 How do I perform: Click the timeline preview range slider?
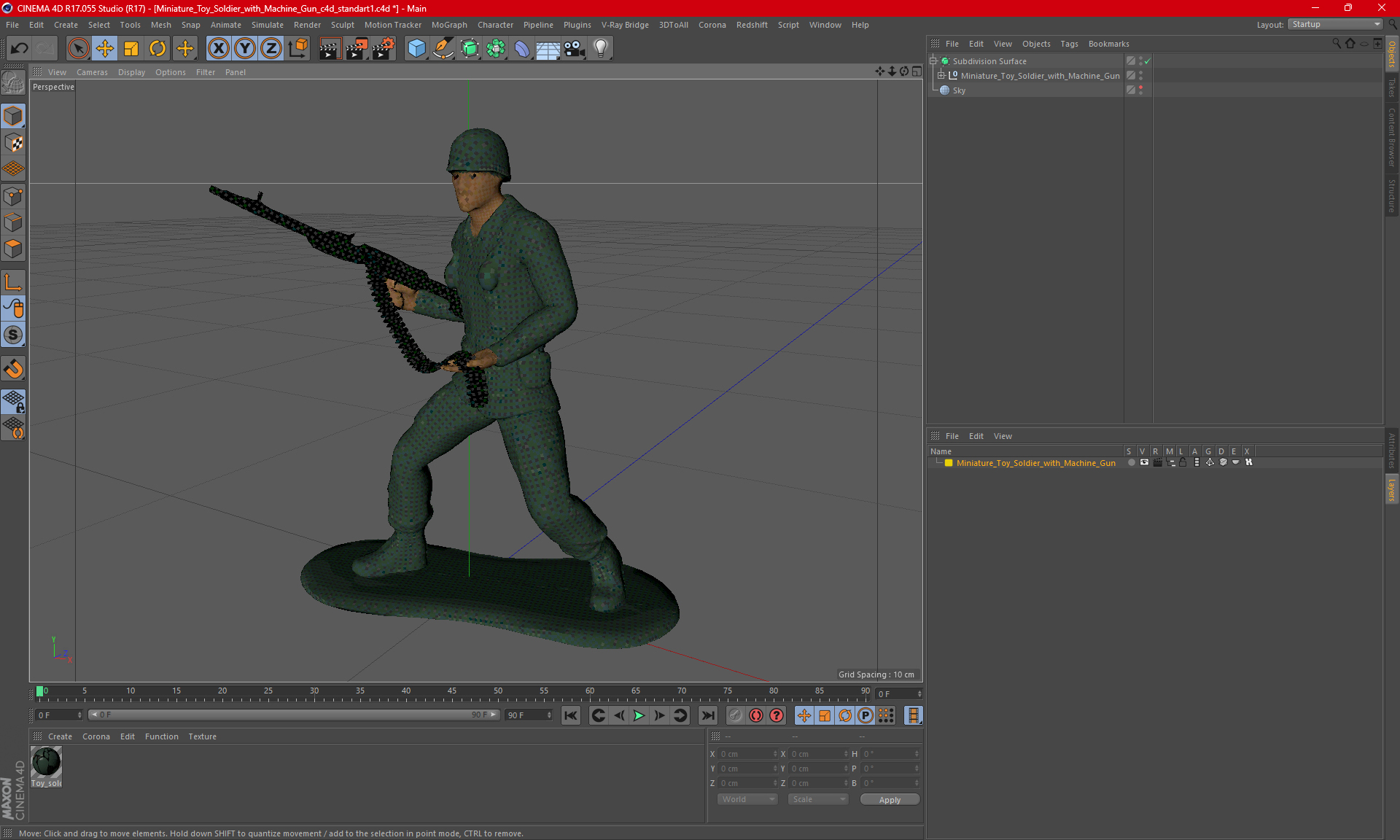pyautogui.click(x=295, y=715)
